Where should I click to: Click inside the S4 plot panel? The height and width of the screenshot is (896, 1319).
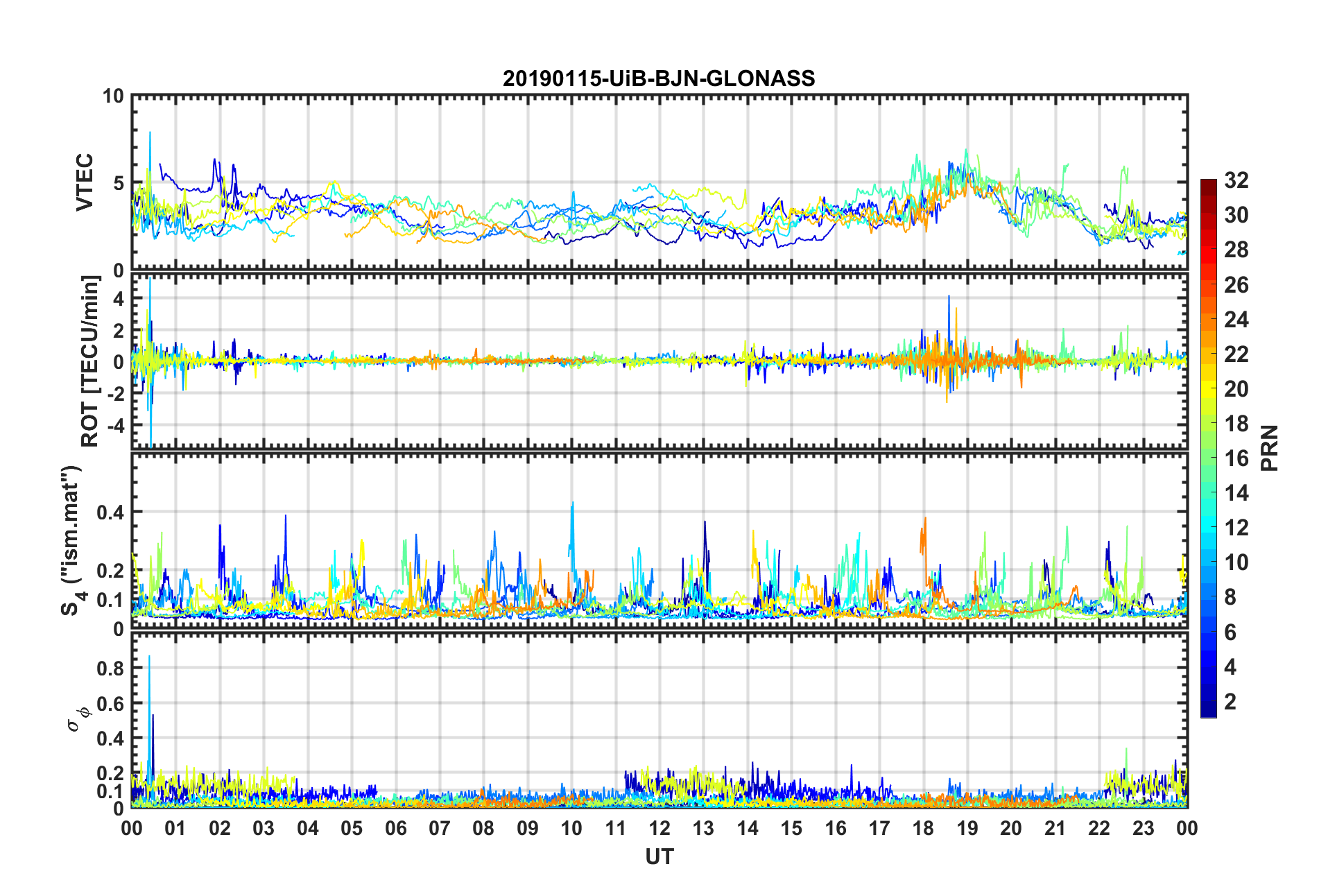pyautogui.click(x=659, y=541)
